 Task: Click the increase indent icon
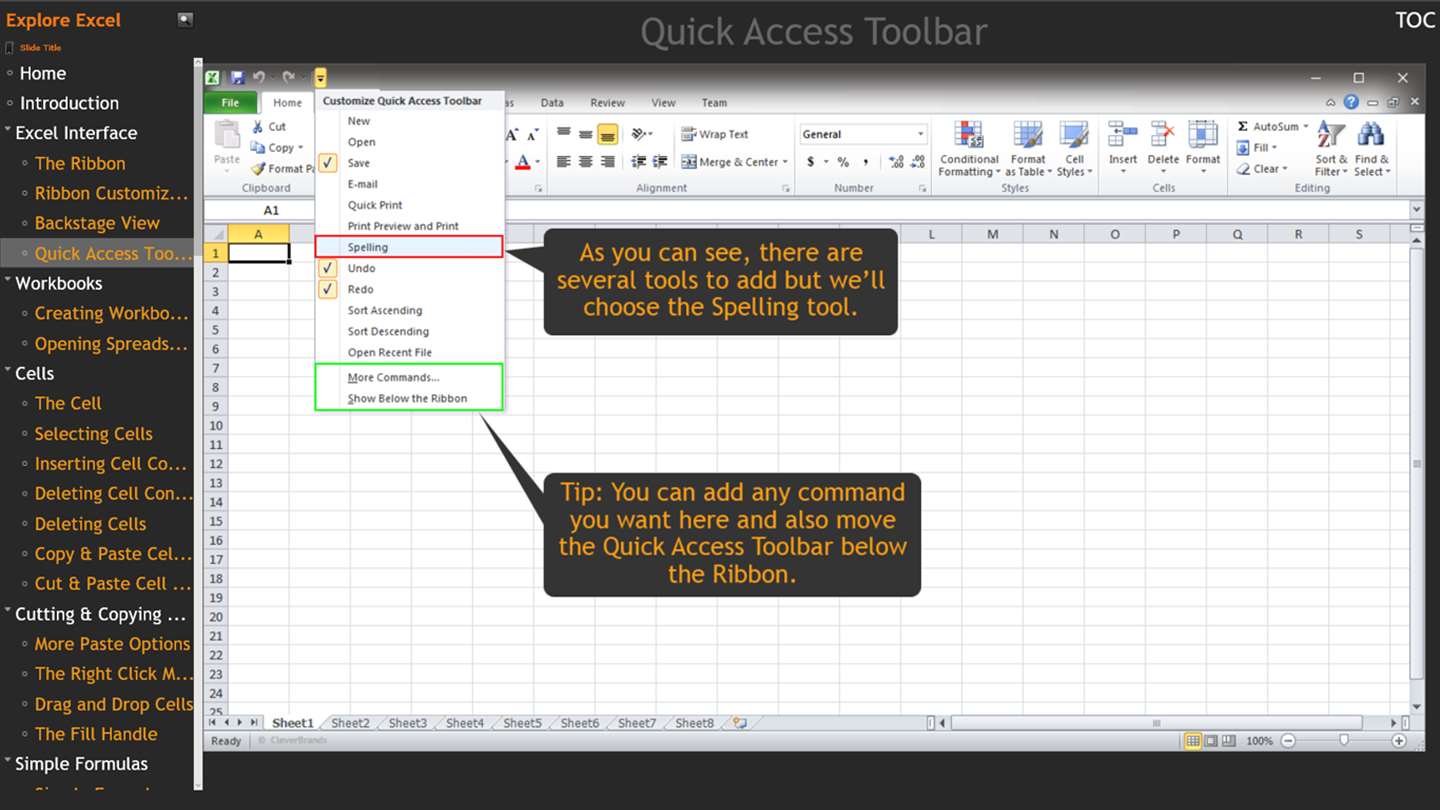pos(660,162)
